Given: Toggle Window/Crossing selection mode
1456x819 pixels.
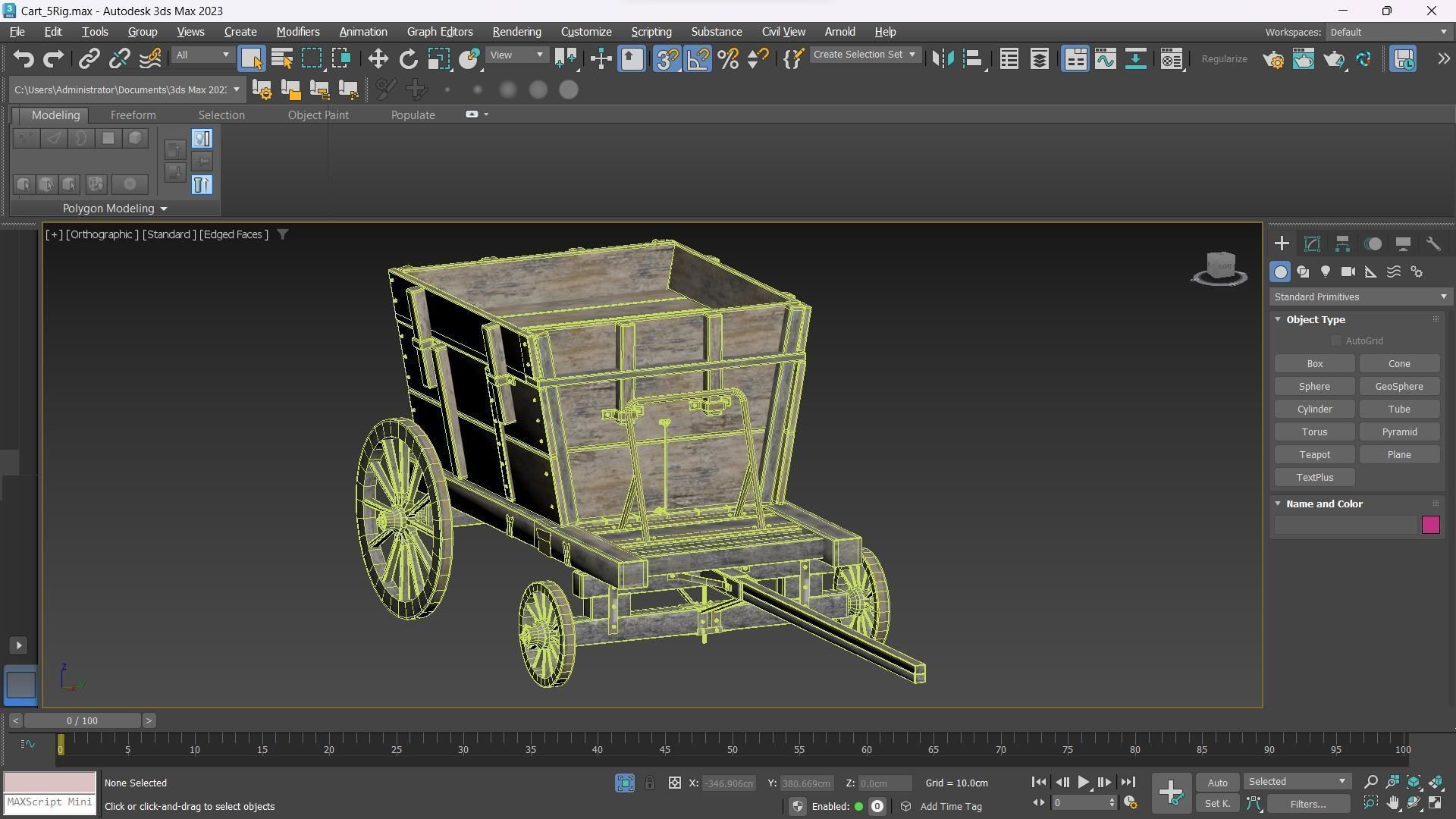Looking at the screenshot, I should point(341,58).
